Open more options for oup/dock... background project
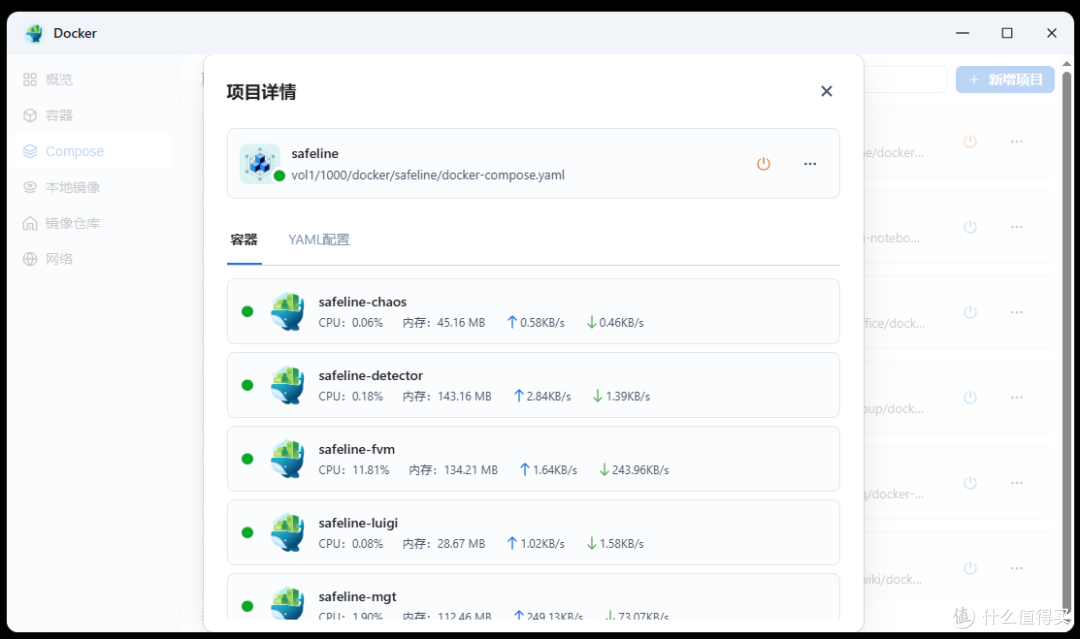This screenshot has width=1080, height=639. click(x=1017, y=397)
